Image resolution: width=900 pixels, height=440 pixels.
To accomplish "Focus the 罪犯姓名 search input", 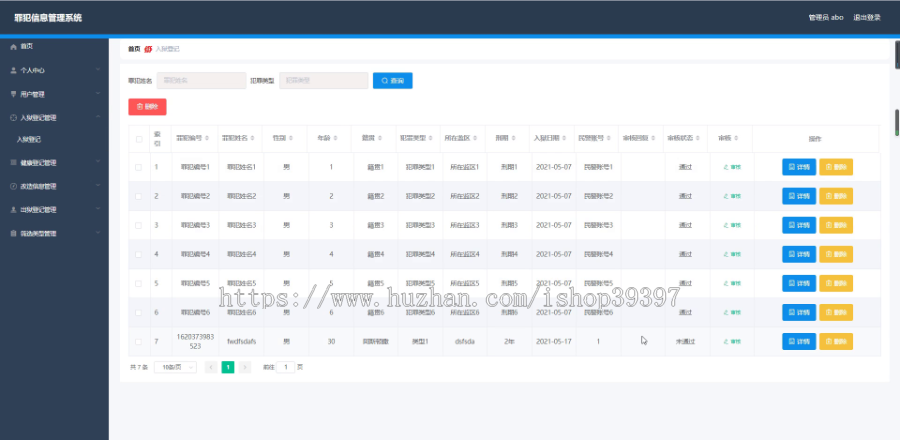I will pos(201,81).
